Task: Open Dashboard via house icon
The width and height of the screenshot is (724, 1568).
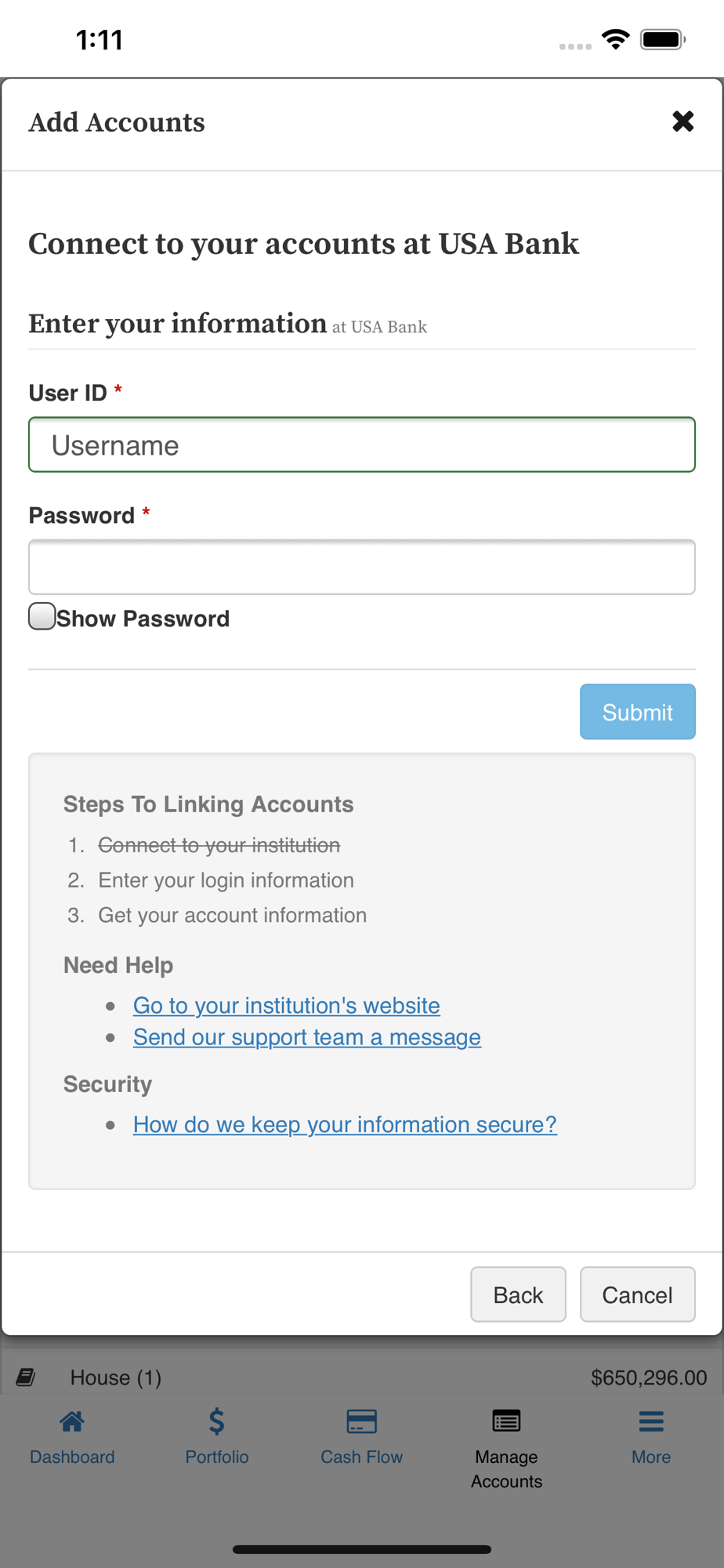Action: tap(72, 1421)
